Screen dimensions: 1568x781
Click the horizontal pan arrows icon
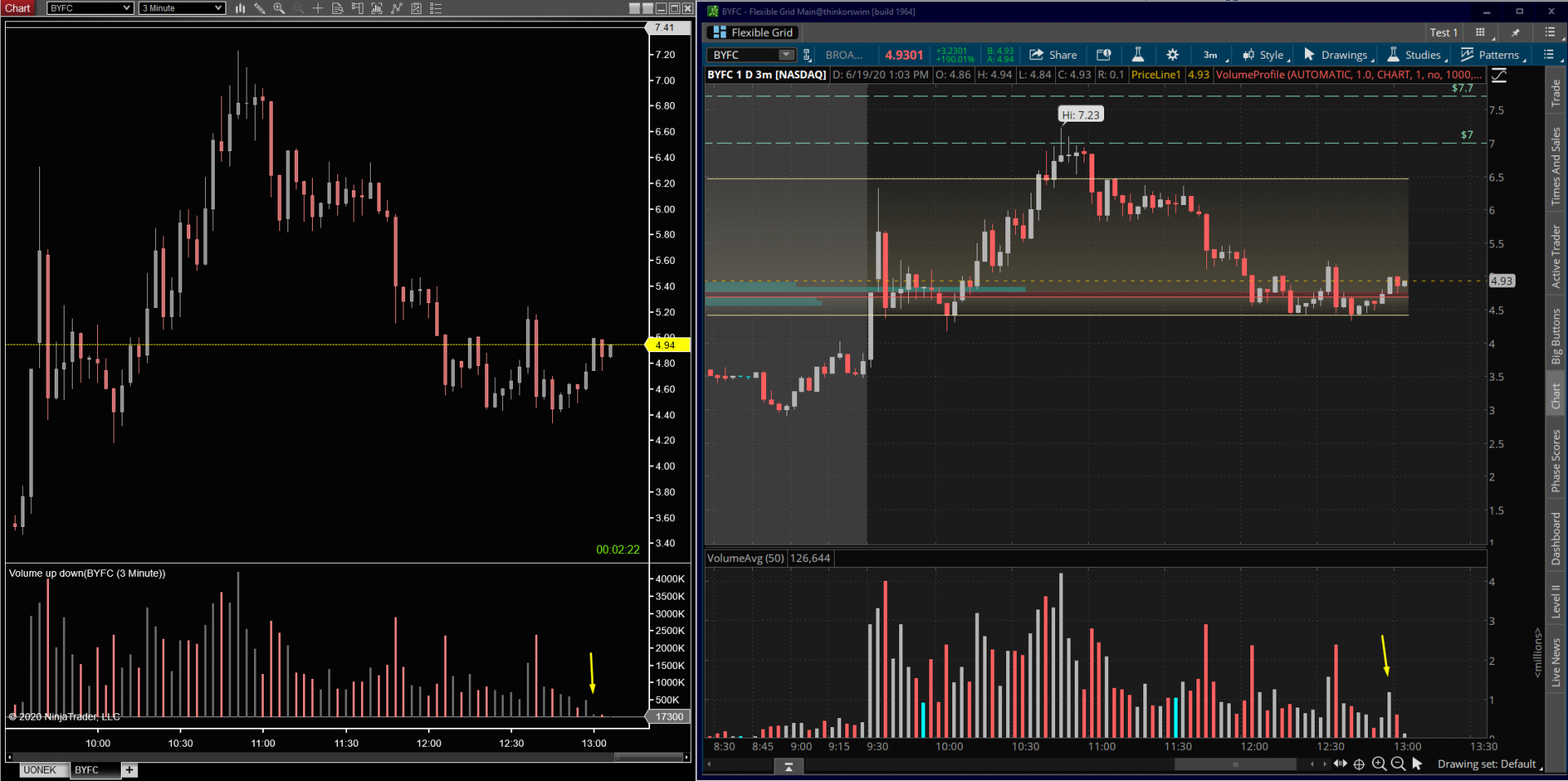click(1340, 764)
